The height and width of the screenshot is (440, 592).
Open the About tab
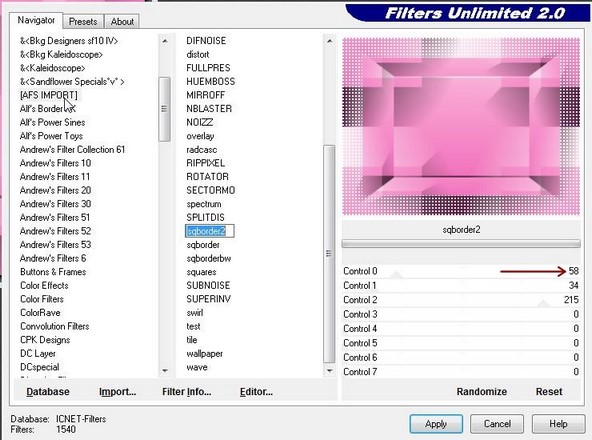(122, 22)
